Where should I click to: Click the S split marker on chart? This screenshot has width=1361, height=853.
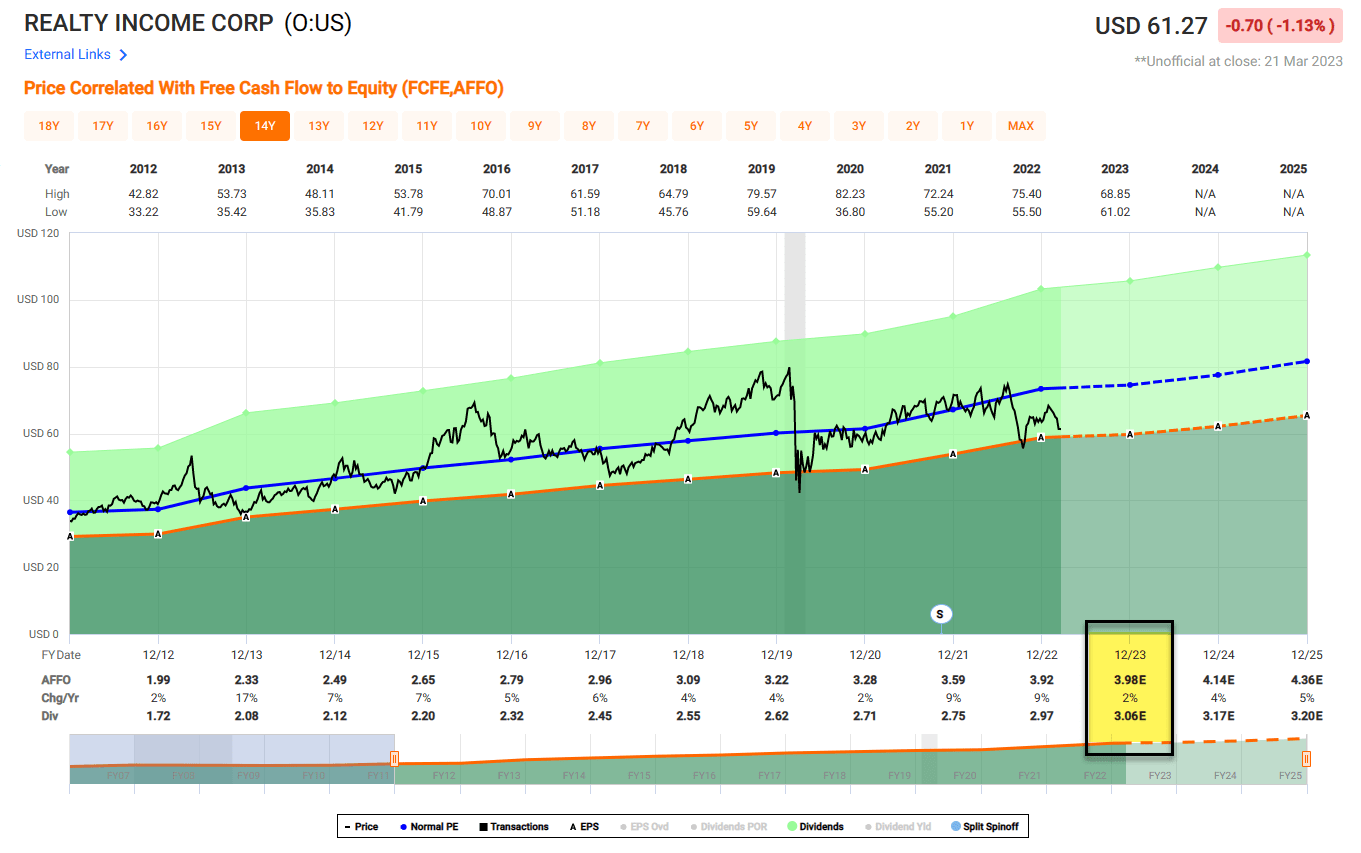click(940, 614)
